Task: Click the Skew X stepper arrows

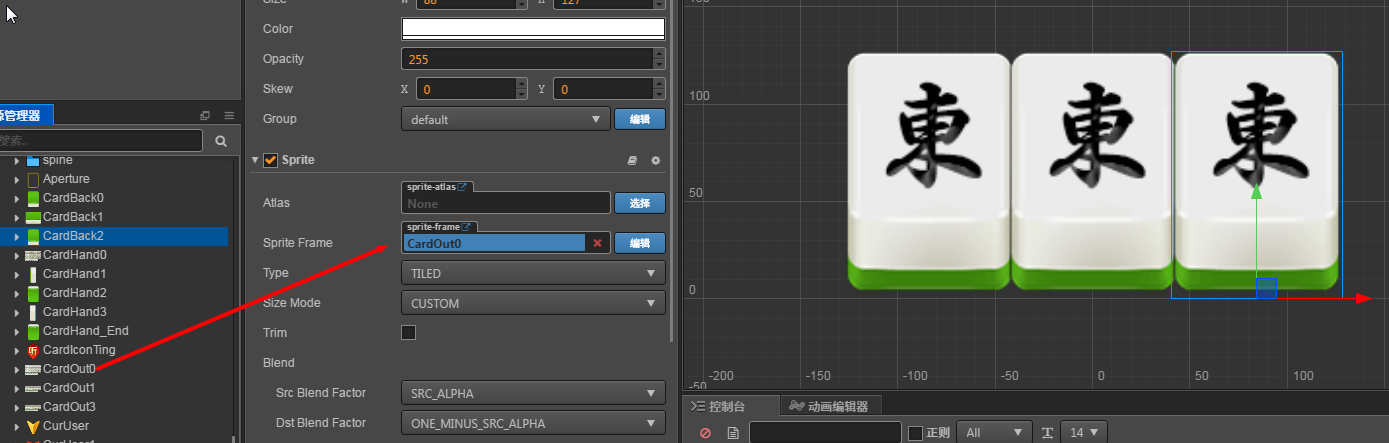Action: click(x=521, y=89)
